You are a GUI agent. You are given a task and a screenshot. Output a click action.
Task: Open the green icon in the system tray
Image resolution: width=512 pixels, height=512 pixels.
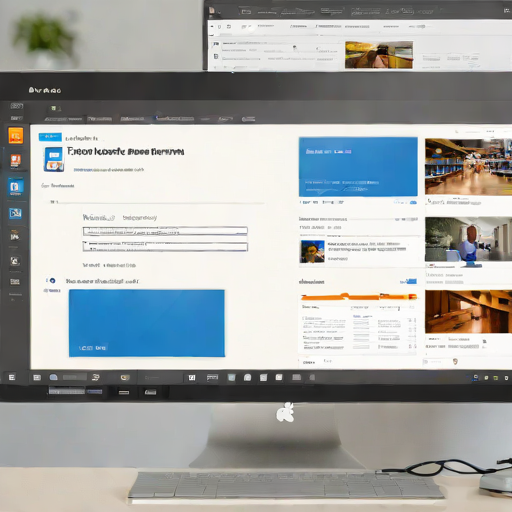click(496, 378)
